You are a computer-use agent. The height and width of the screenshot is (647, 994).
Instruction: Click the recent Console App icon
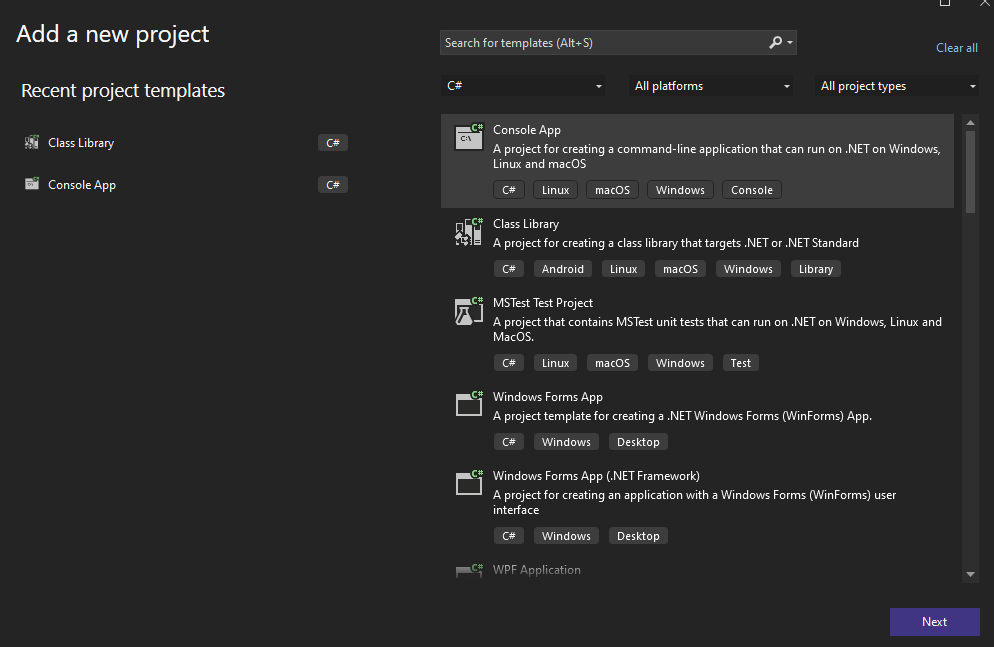[31, 185]
